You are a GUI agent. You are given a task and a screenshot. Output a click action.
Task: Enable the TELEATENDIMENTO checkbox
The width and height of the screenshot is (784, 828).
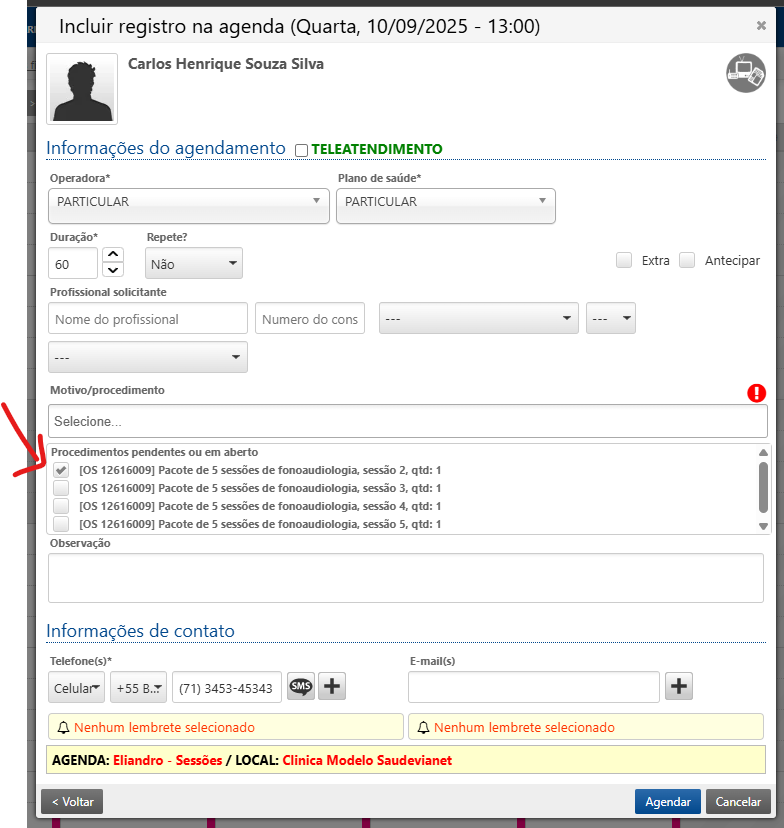coord(301,150)
